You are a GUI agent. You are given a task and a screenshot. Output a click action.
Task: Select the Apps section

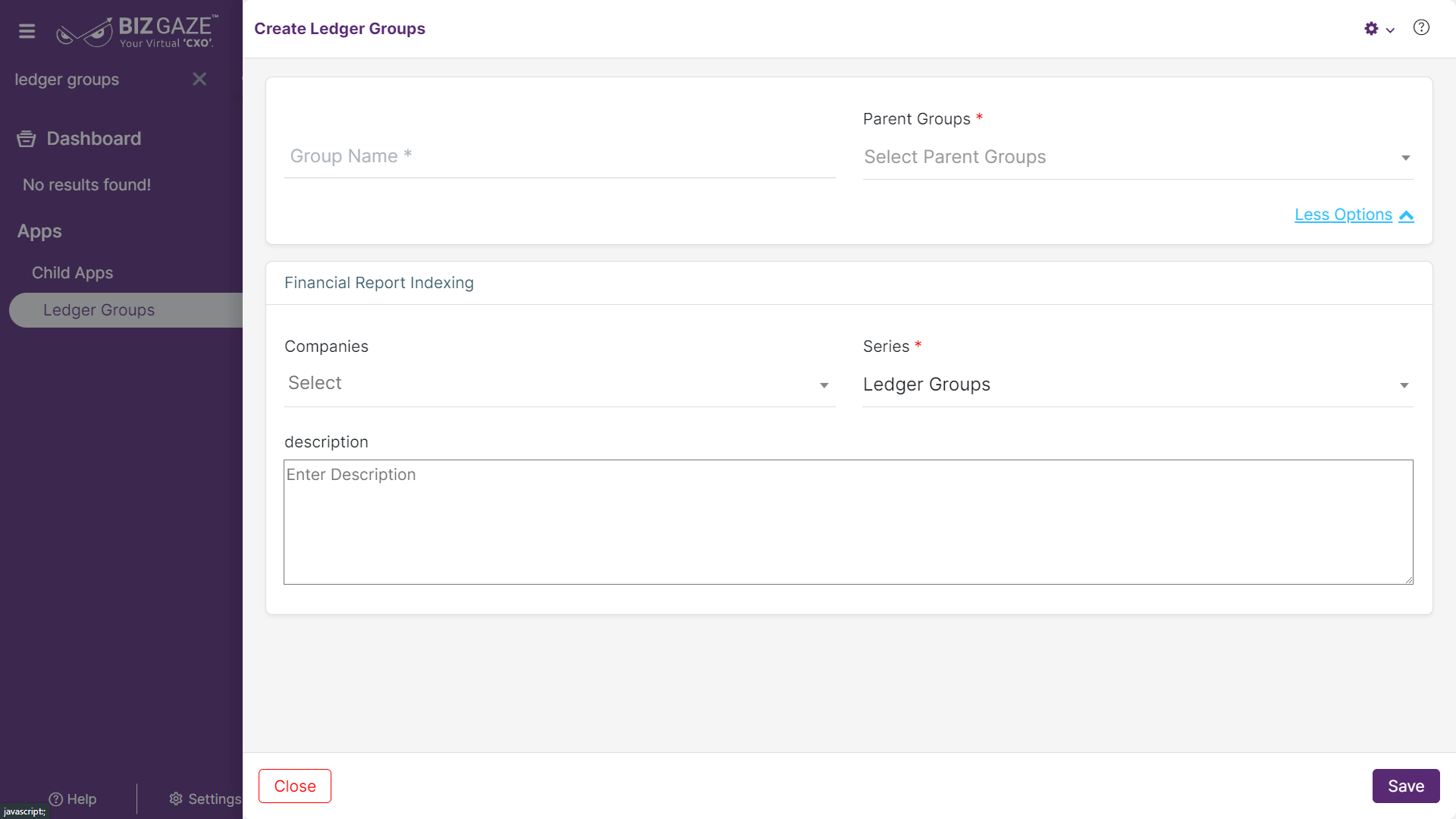point(39,231)
